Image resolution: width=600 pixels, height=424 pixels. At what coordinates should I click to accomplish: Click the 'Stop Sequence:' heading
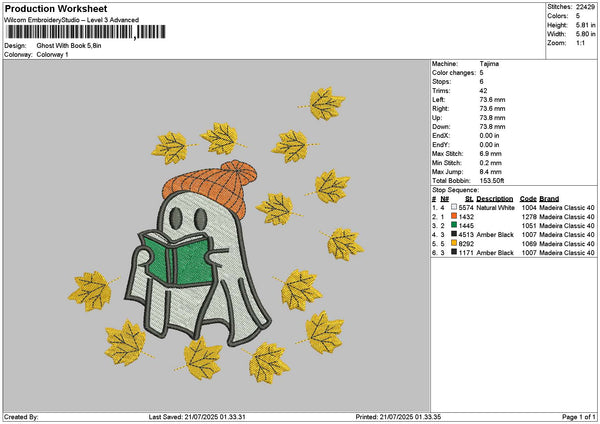pyautogui.click(x=455, y=190)
